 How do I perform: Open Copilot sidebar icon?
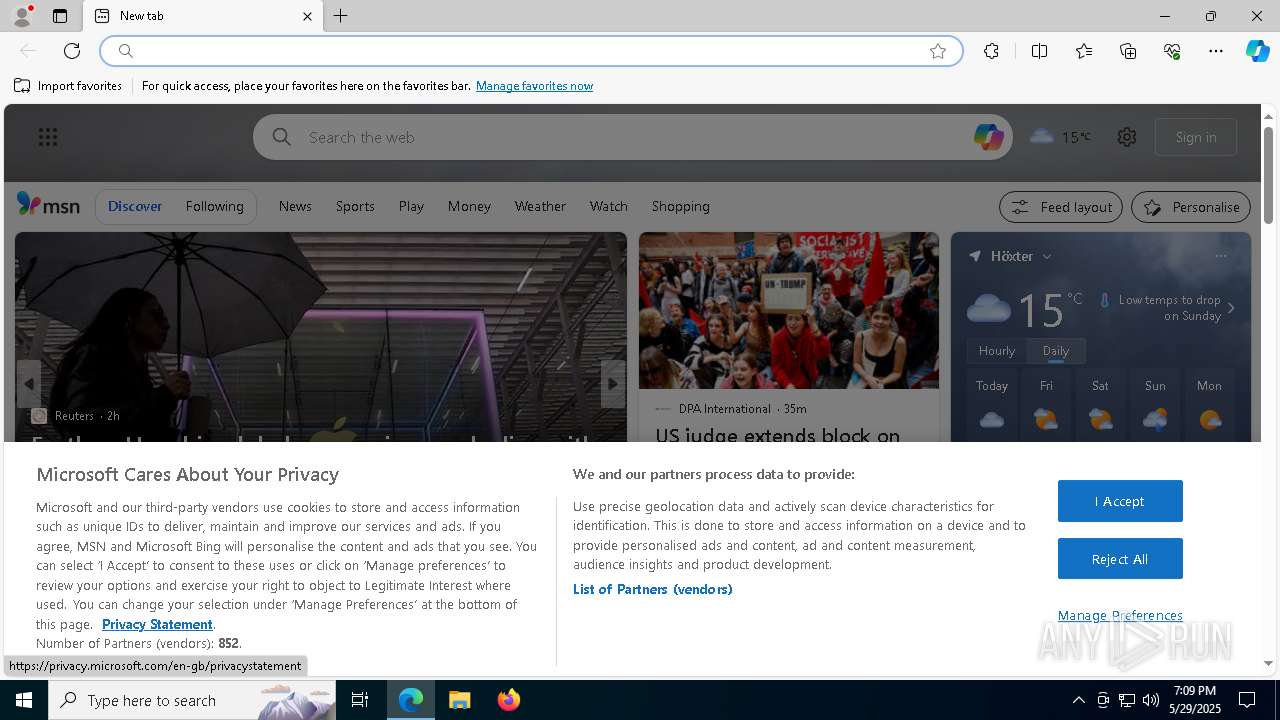1257,51
